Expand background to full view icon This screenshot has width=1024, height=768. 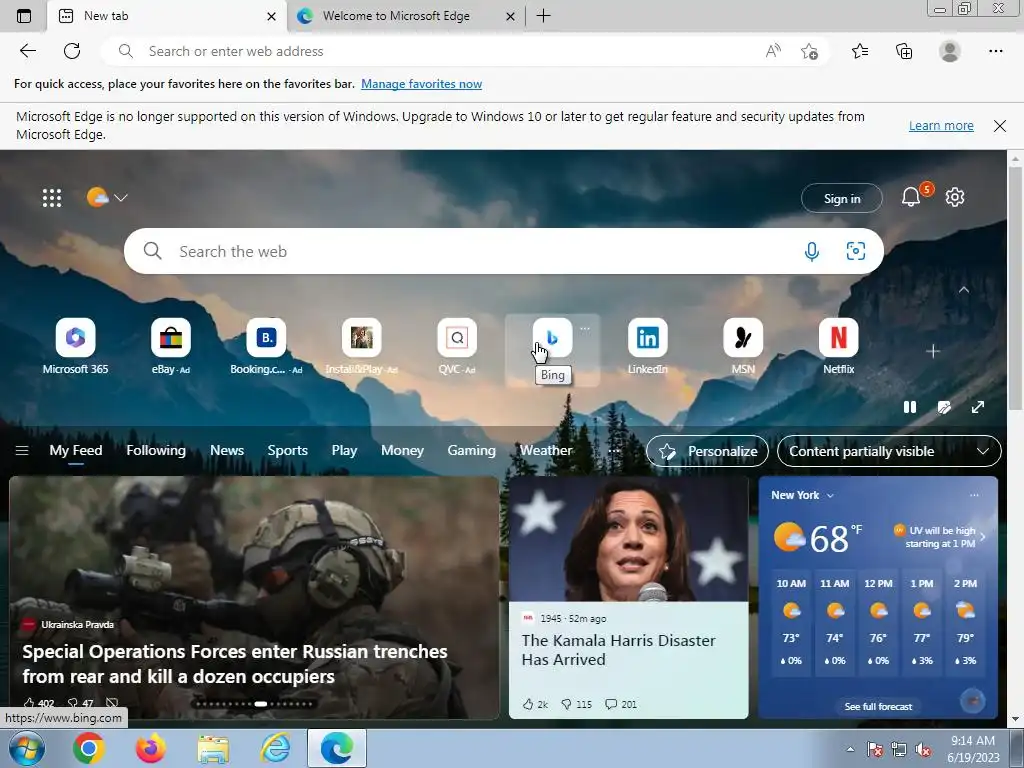click(978, 408)
